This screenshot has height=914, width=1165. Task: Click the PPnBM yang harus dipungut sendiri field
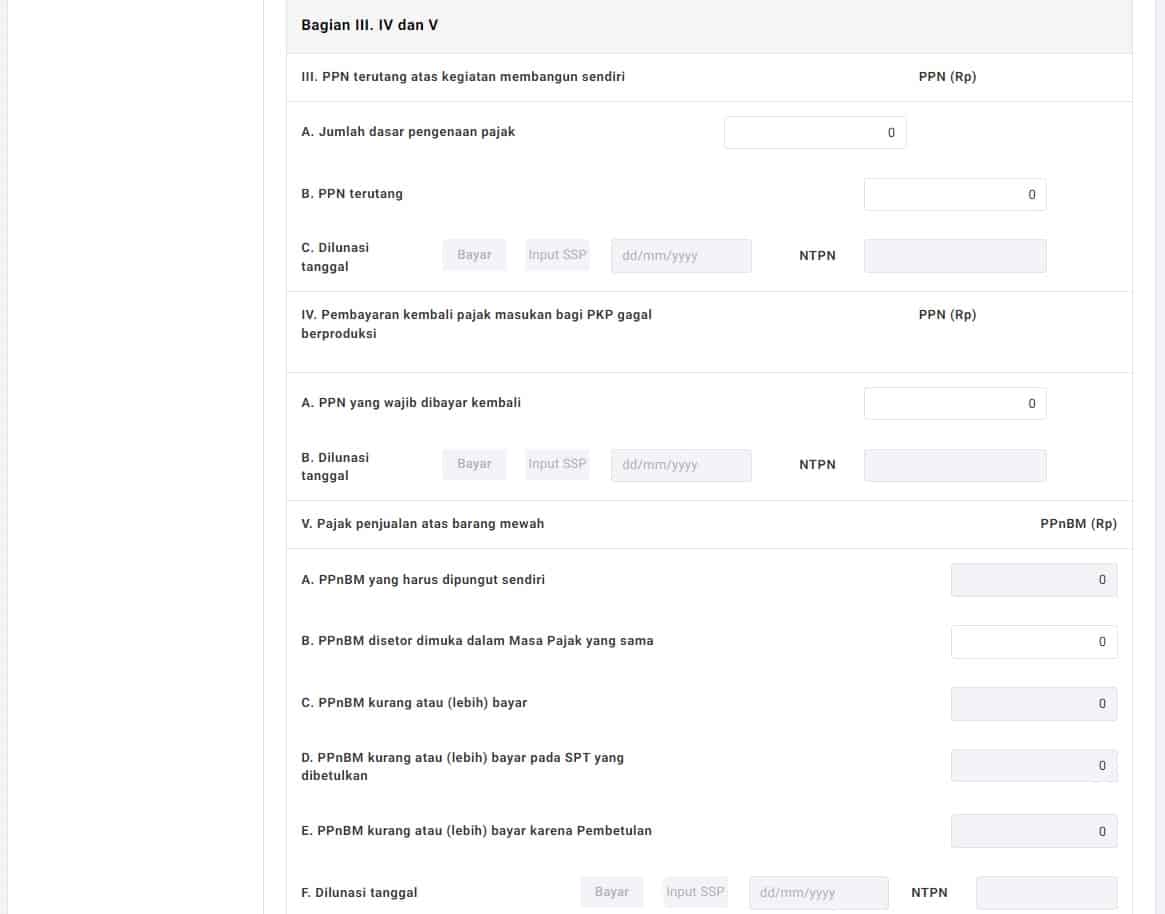(1033, 580)
